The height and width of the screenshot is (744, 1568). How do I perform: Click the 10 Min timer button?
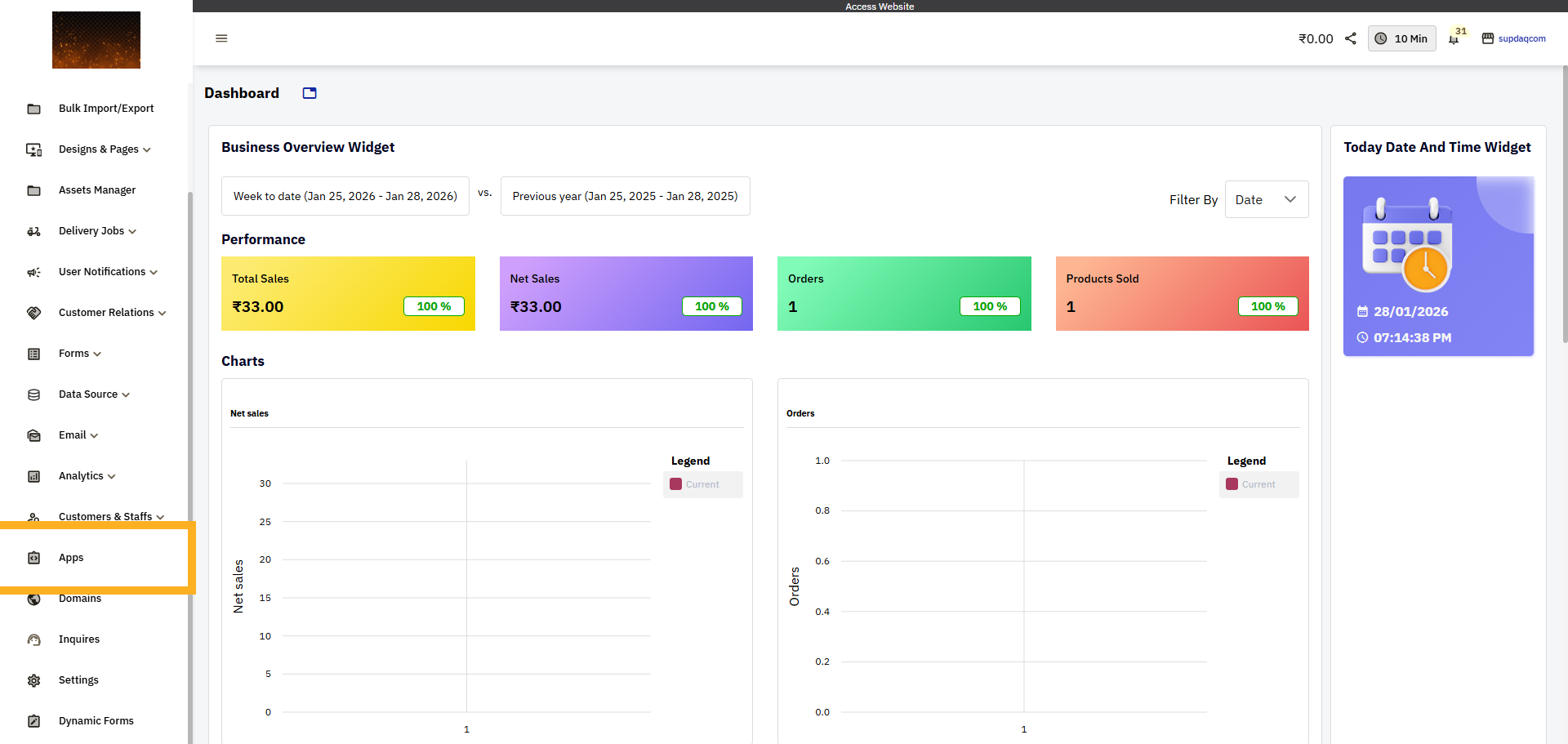1402,38
